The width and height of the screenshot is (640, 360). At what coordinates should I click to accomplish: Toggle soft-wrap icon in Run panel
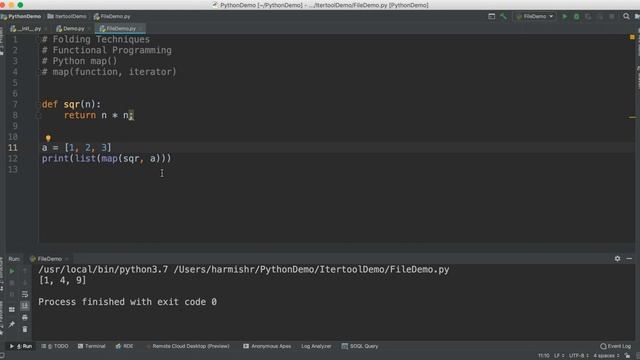tap(25, 294)
